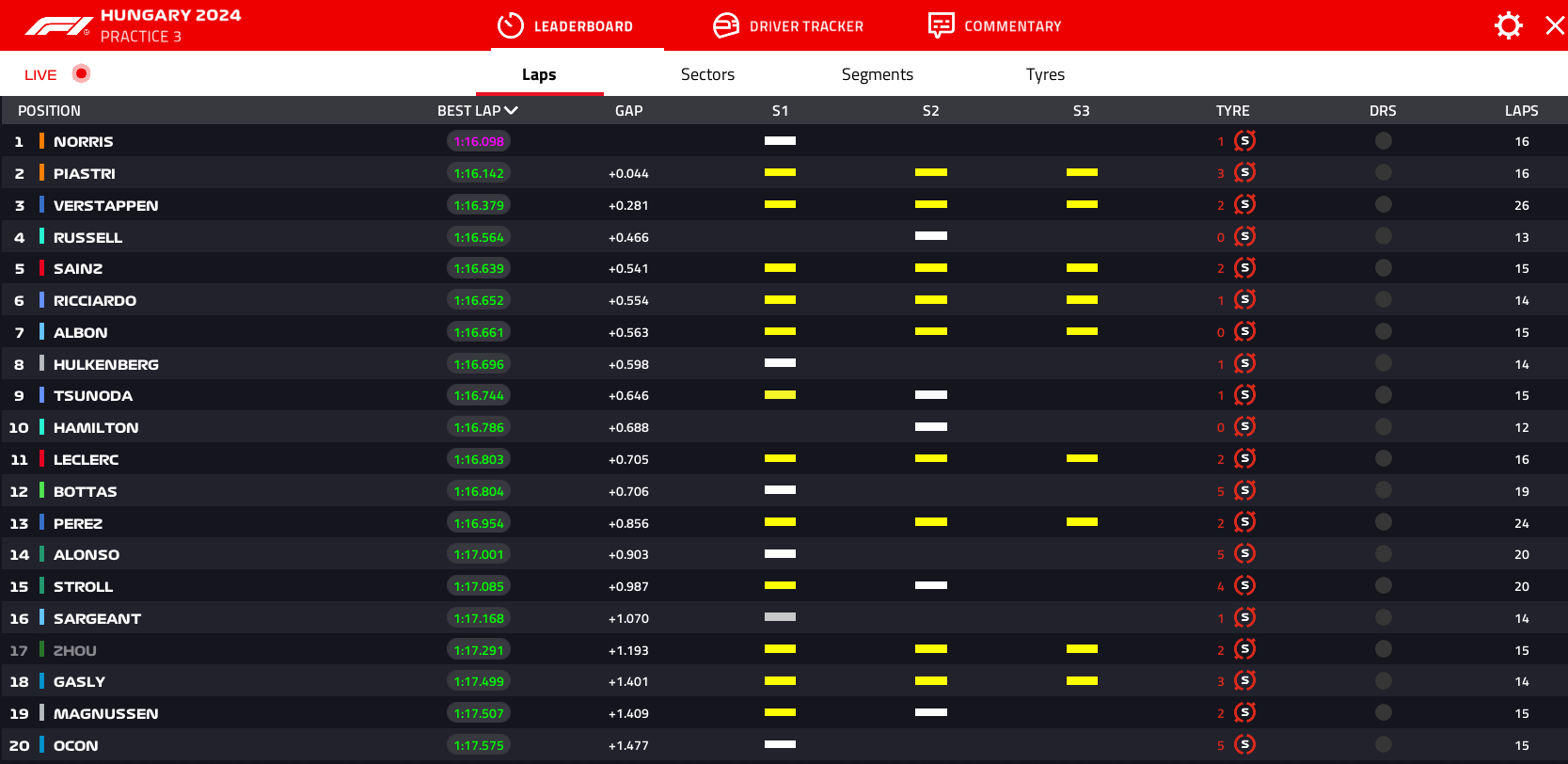Click Hulkenberg's soft tyre icon

click(1245, 363)
